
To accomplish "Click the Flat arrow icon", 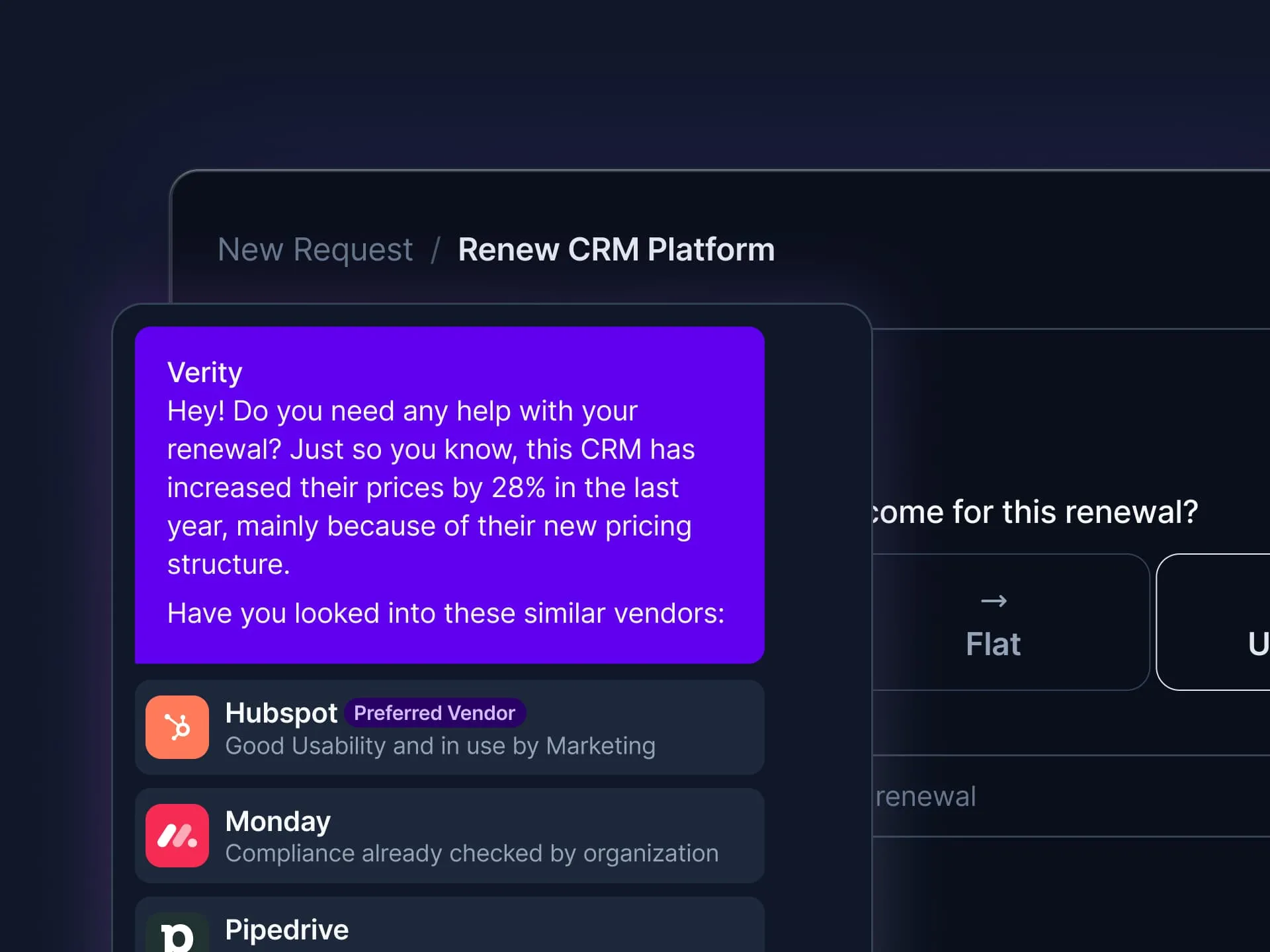I will click(x=993, y=601).
